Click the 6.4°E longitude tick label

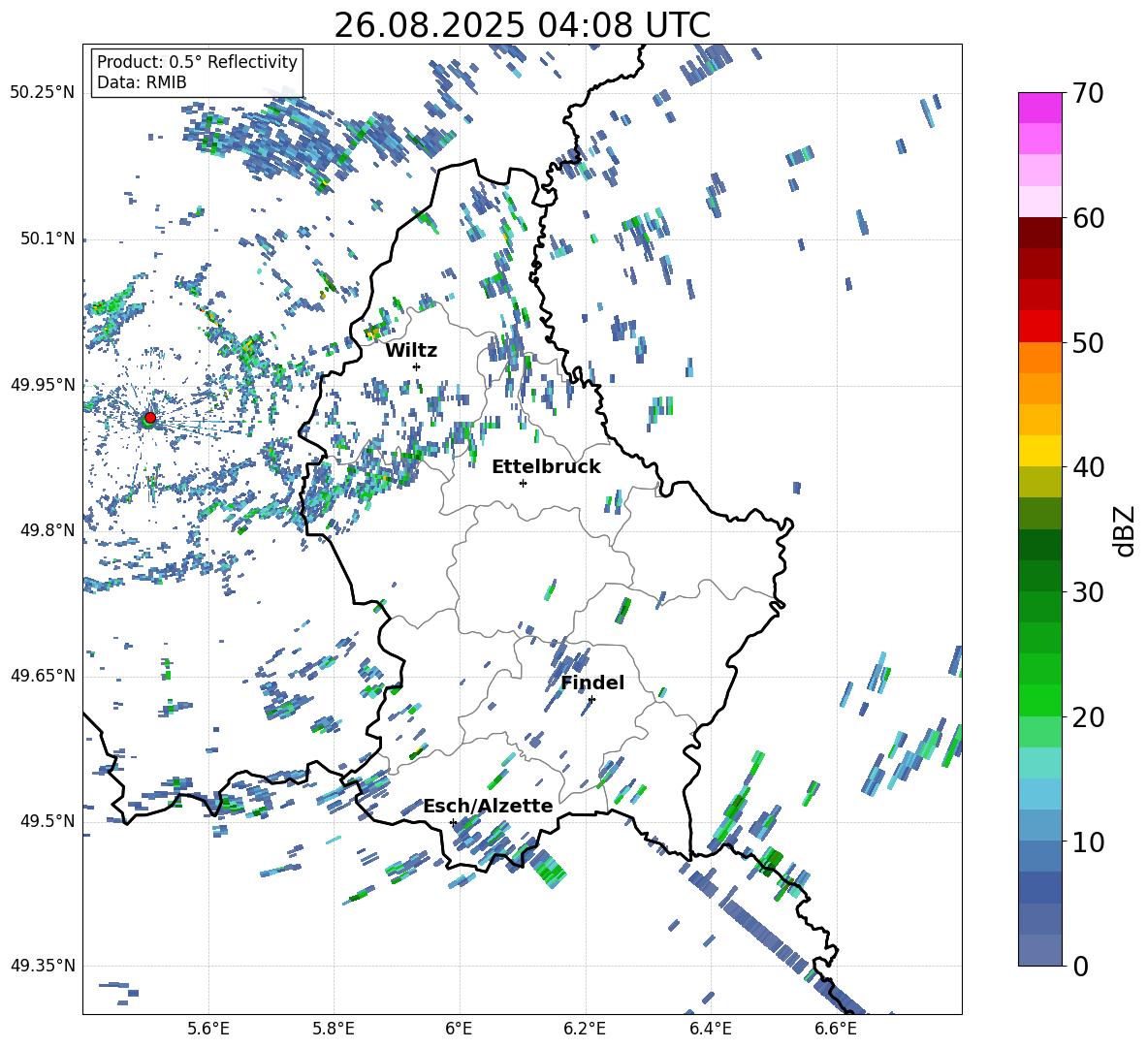tap(710, 1029)
